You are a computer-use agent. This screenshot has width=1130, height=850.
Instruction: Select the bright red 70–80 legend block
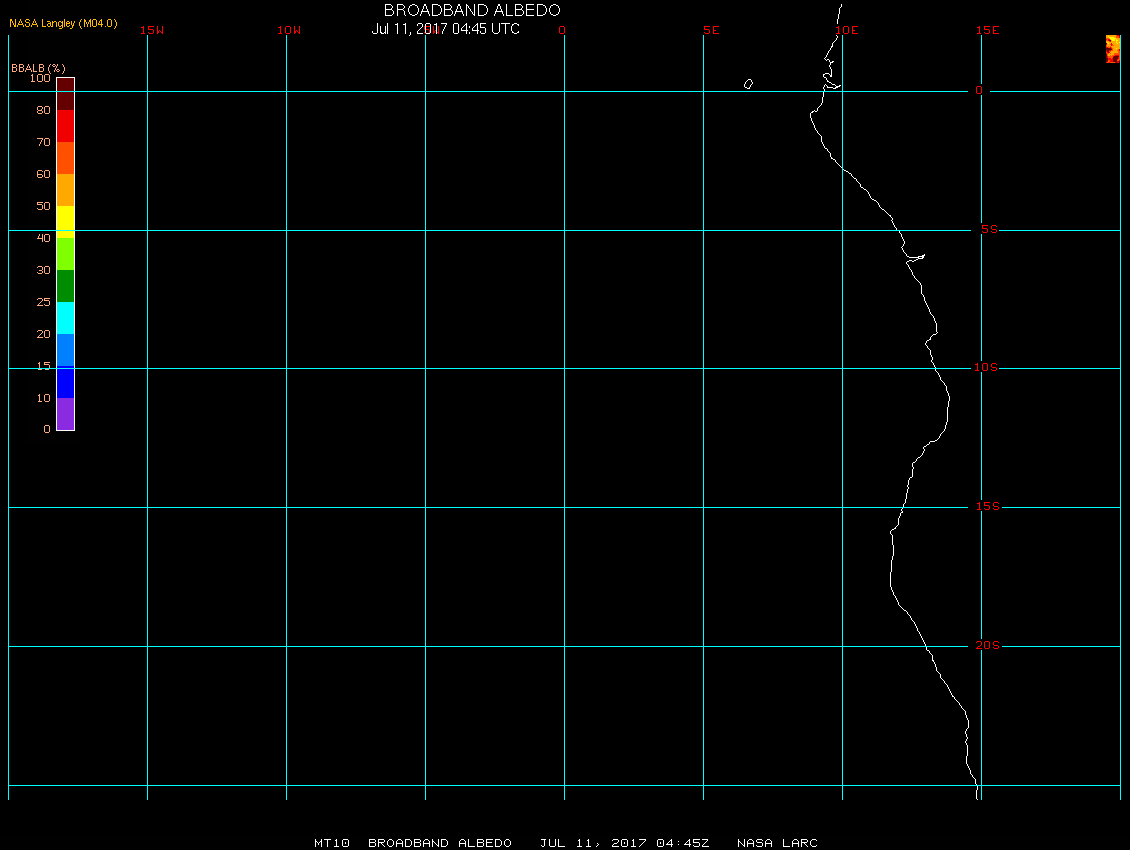click(66, 126)
